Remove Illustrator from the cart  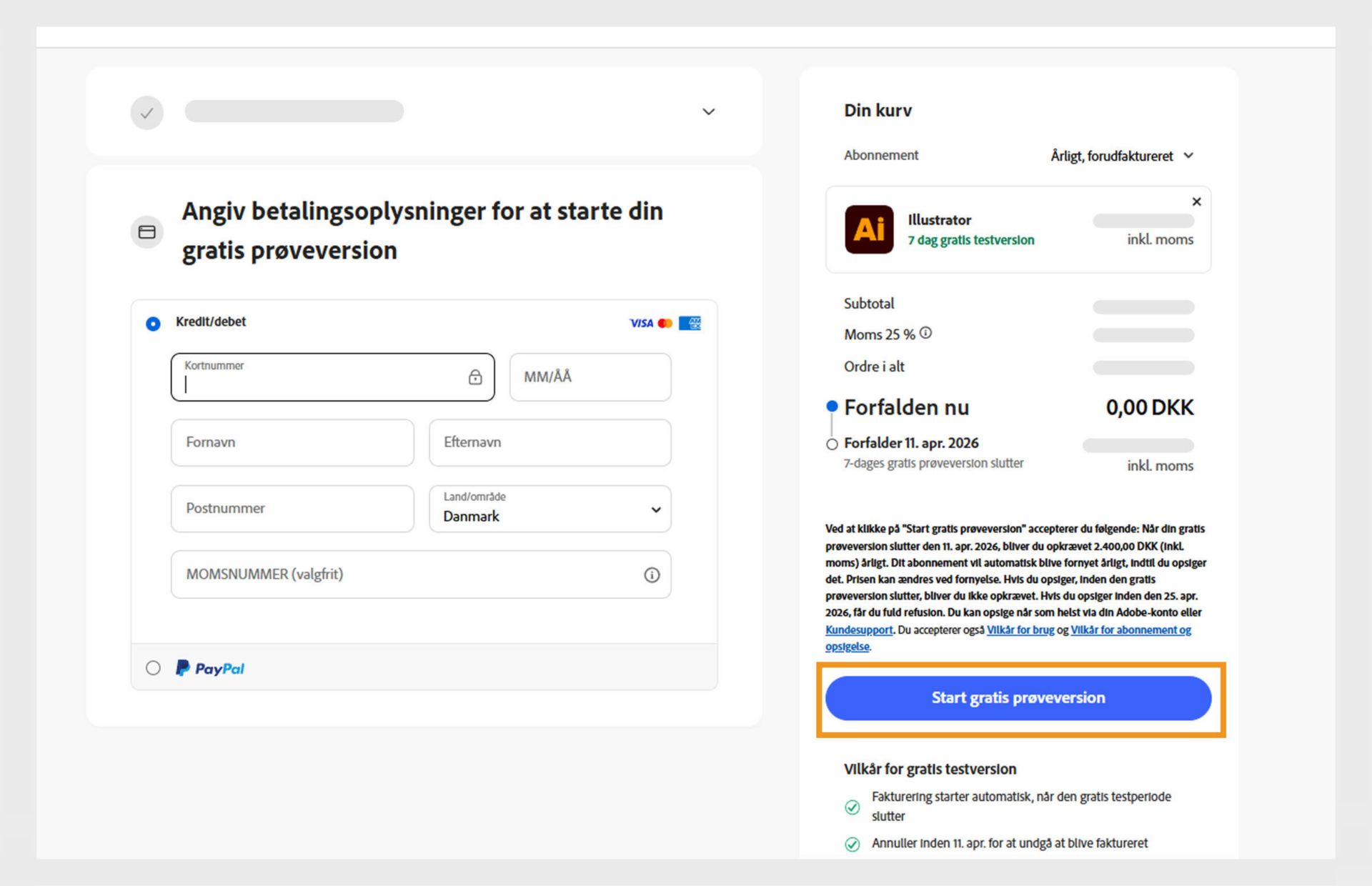[x=1197, y=201]
